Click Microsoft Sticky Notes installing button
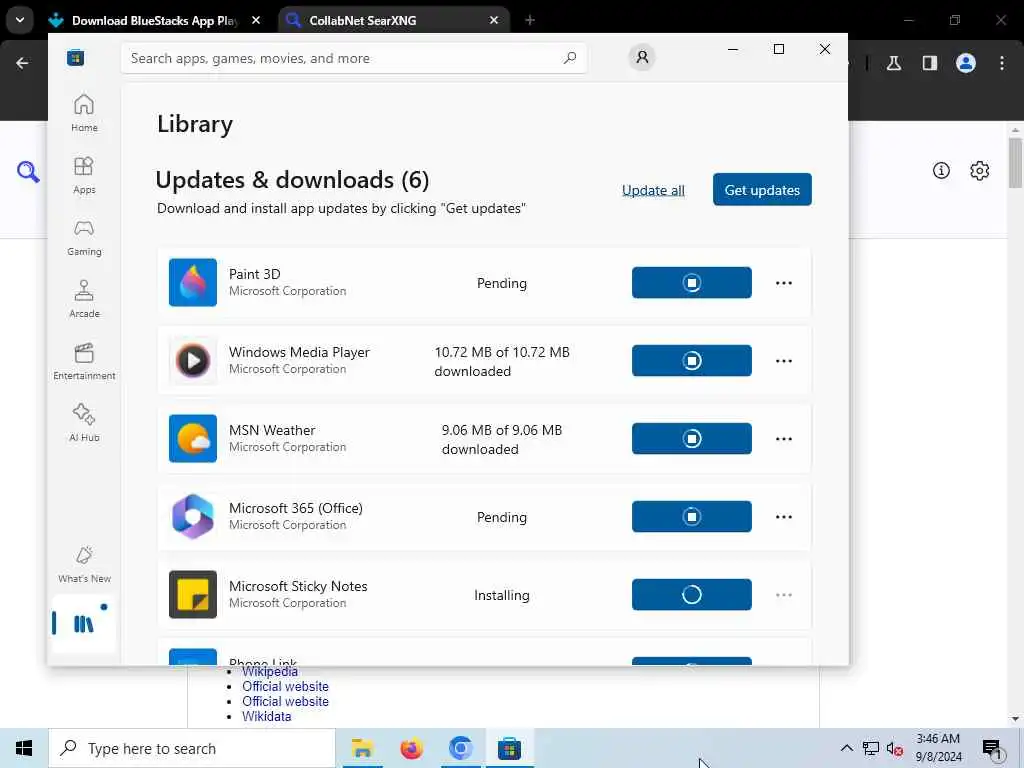The image size is (1024, 768). [x=692, y=594]
